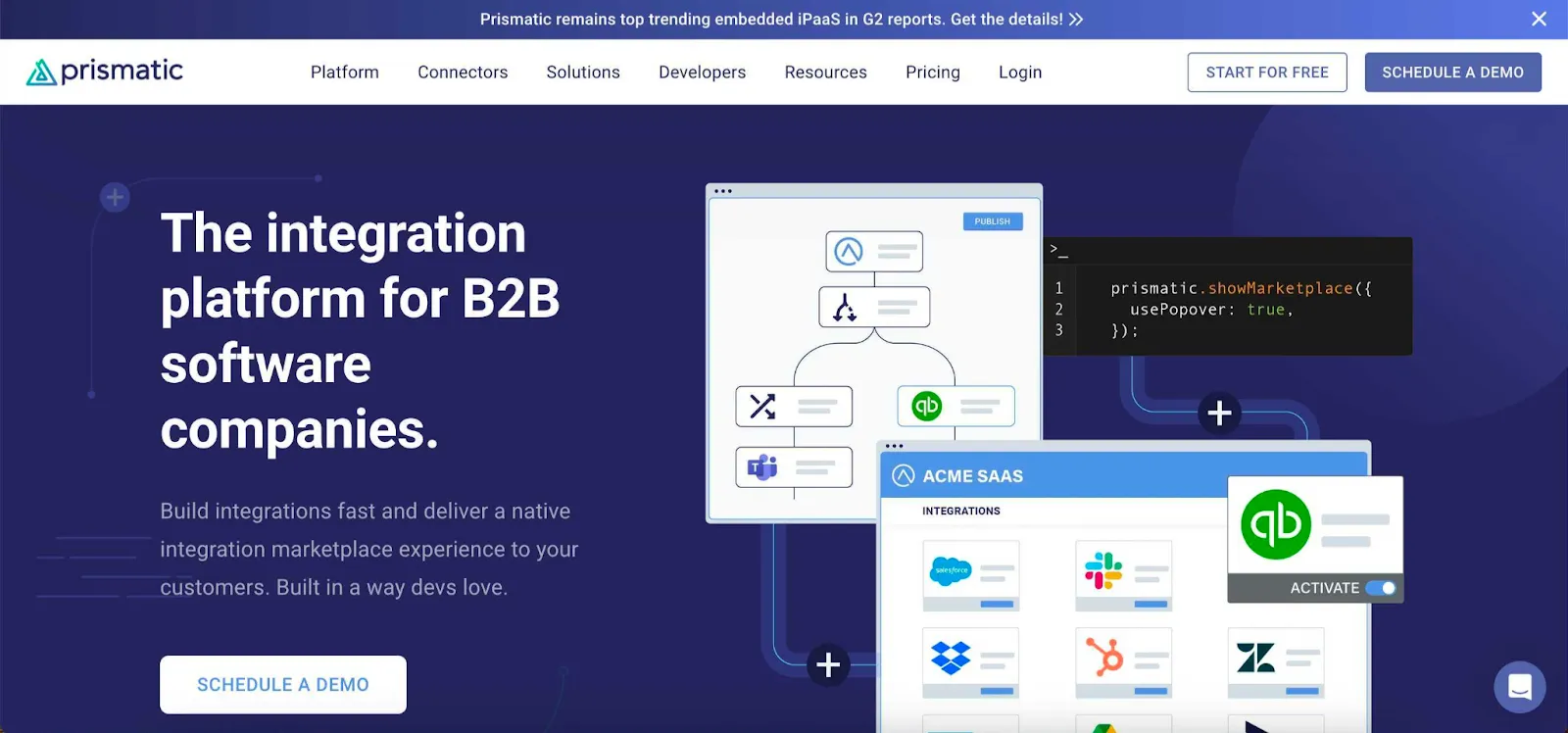Select the Zendesk integration tile

(x=1276, y=662)
